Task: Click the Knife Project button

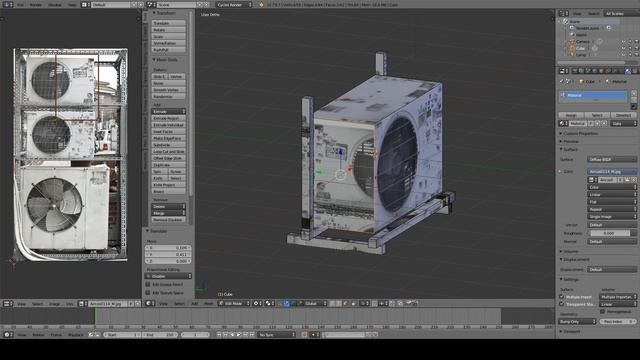Action: pyautogui.click(x=169, y=184)
